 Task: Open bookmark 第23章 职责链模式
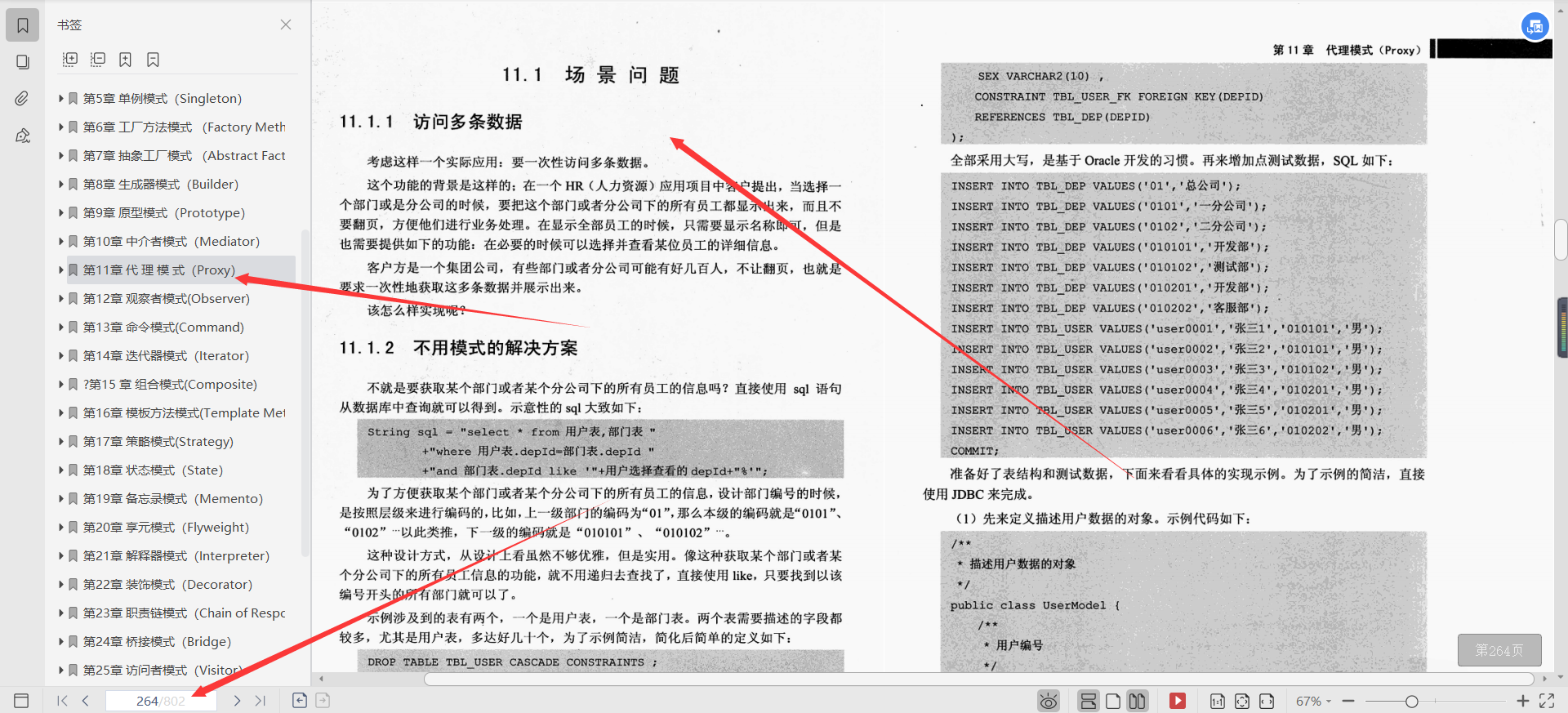[185, 613]
